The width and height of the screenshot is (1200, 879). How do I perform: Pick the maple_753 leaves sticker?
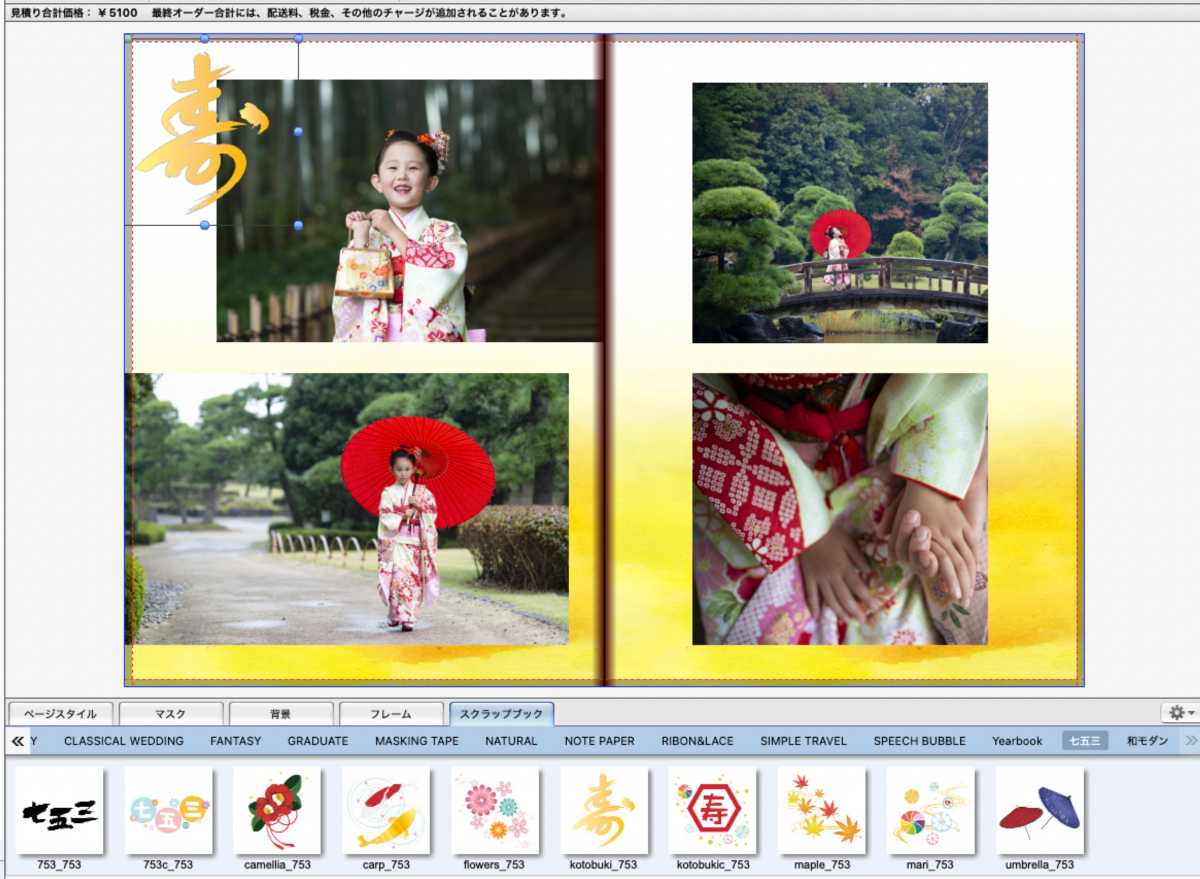click(821, 811)
